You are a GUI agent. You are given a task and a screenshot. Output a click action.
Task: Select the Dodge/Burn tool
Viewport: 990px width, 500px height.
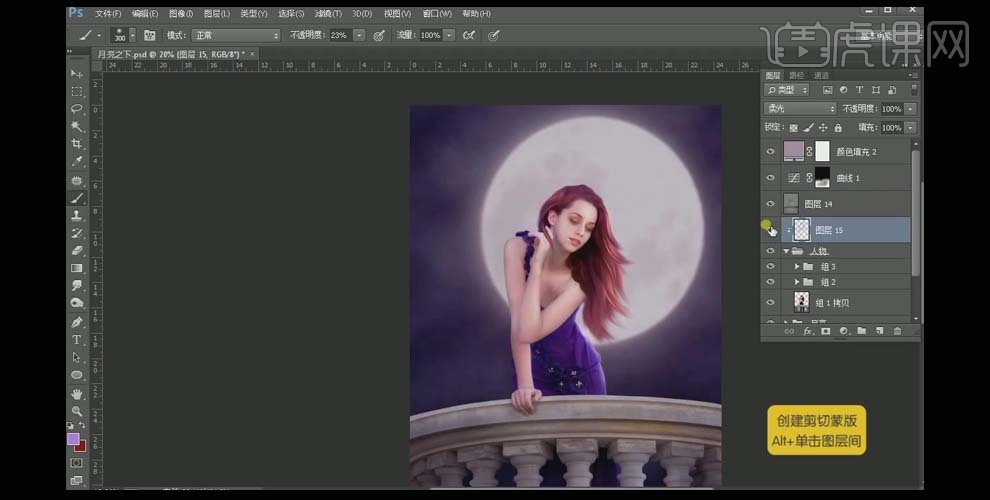[x=77, y=304]
